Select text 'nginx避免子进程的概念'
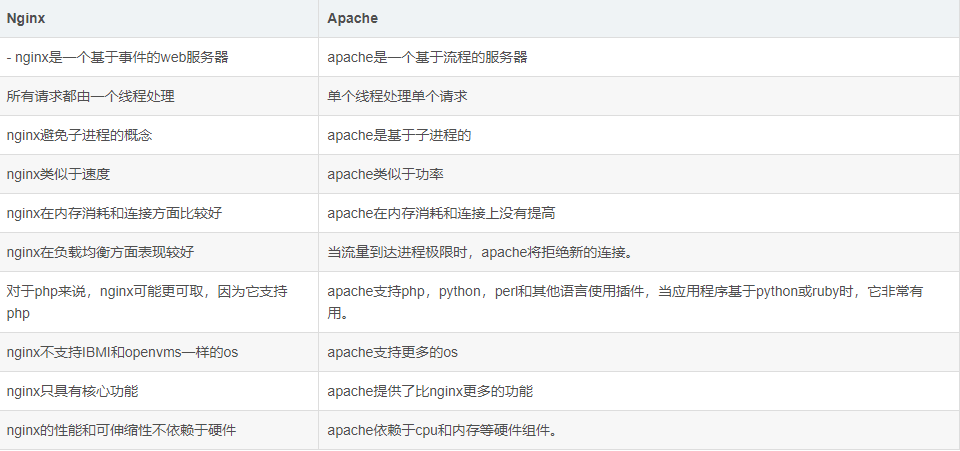Image resolution: width=960 pixels, height=451 pixels. (x=80, y=135)
